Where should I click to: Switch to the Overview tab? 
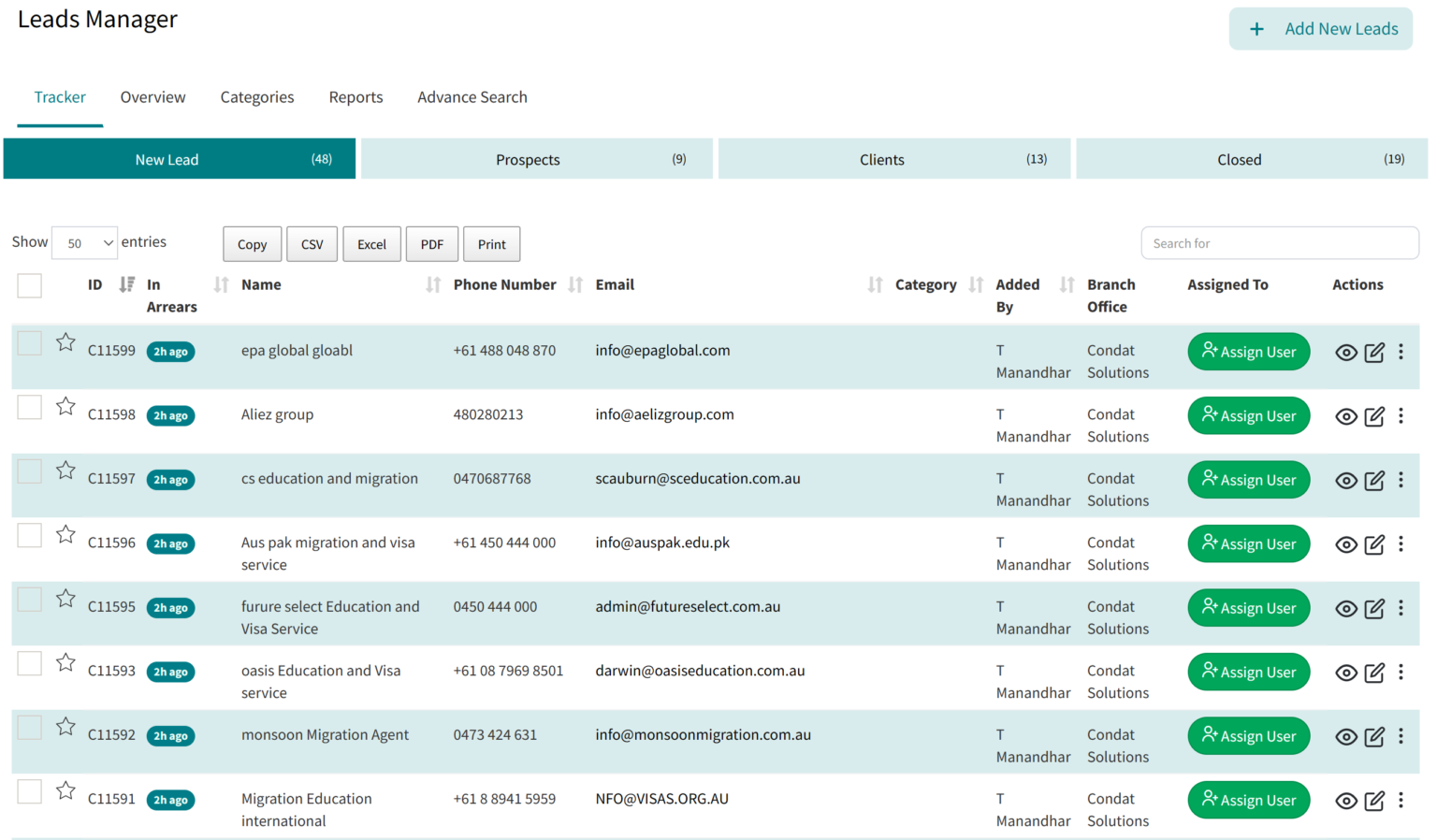(152, 97)
